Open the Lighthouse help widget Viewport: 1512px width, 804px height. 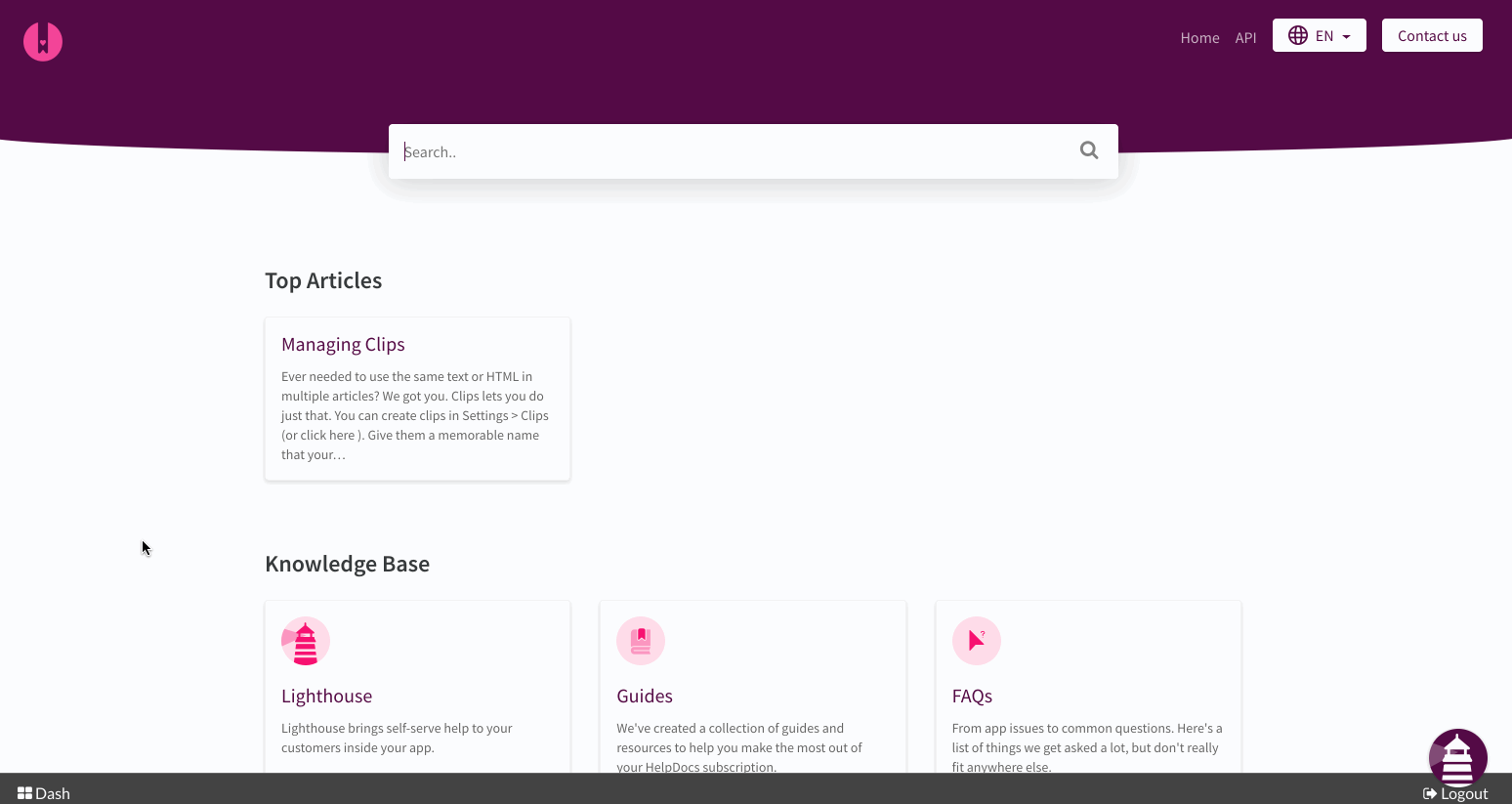click(x=1457, y=757)
